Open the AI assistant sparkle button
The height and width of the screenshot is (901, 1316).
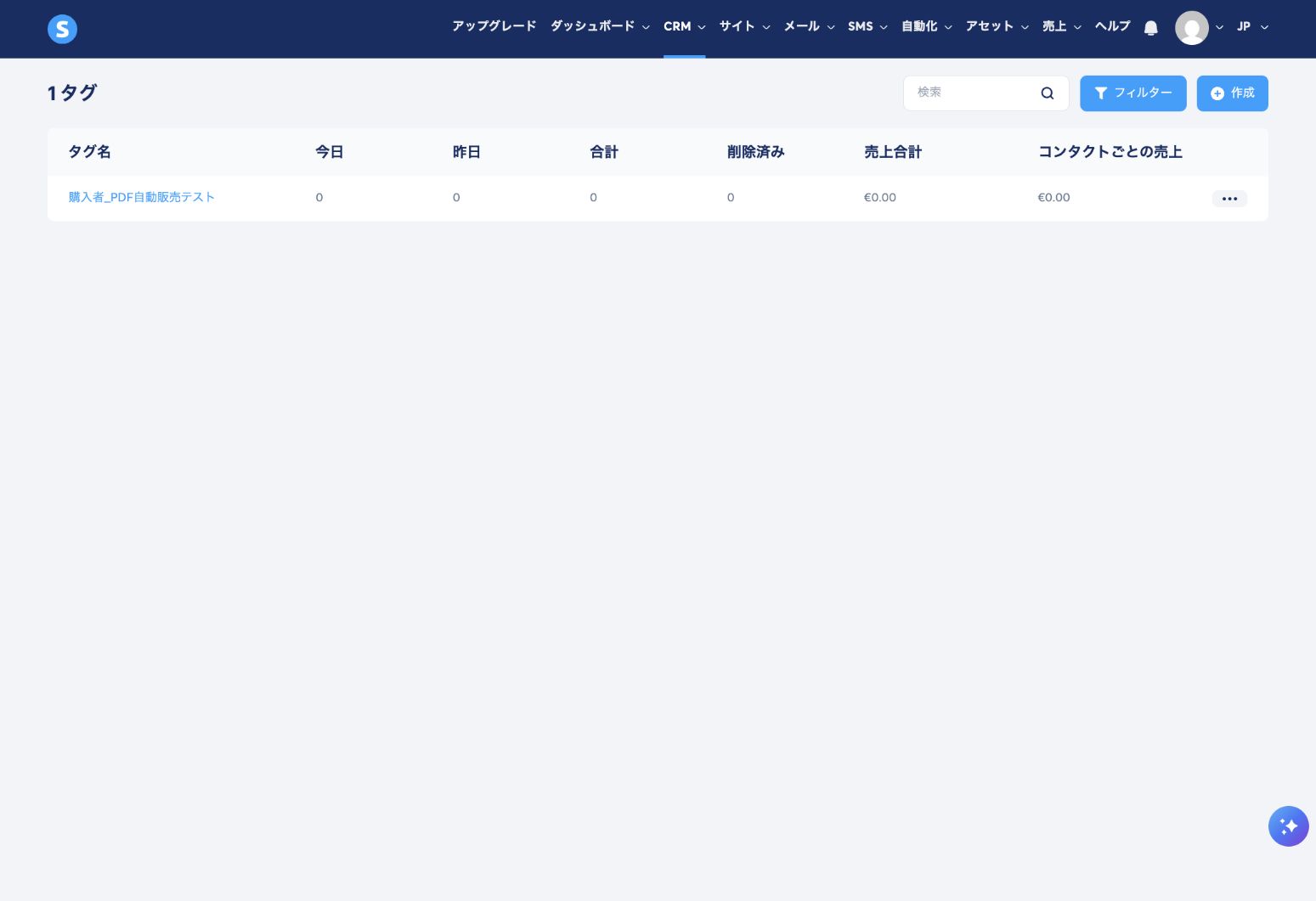pyautogui.click(x=1288, y=826)
